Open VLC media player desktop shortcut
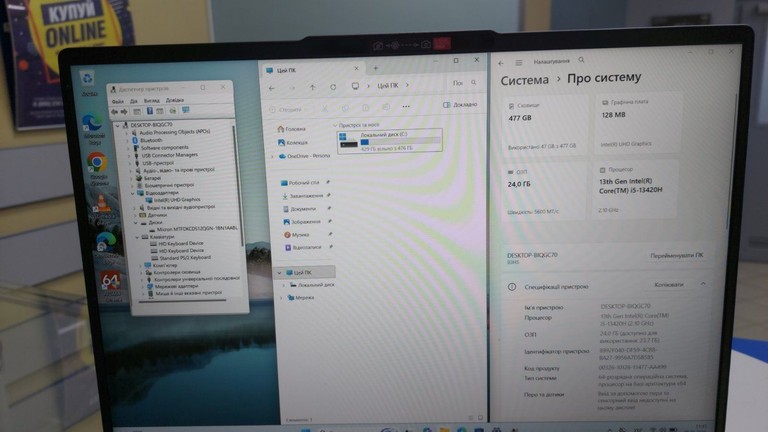This screenshot has width=768, height=432. pos(102,208)
